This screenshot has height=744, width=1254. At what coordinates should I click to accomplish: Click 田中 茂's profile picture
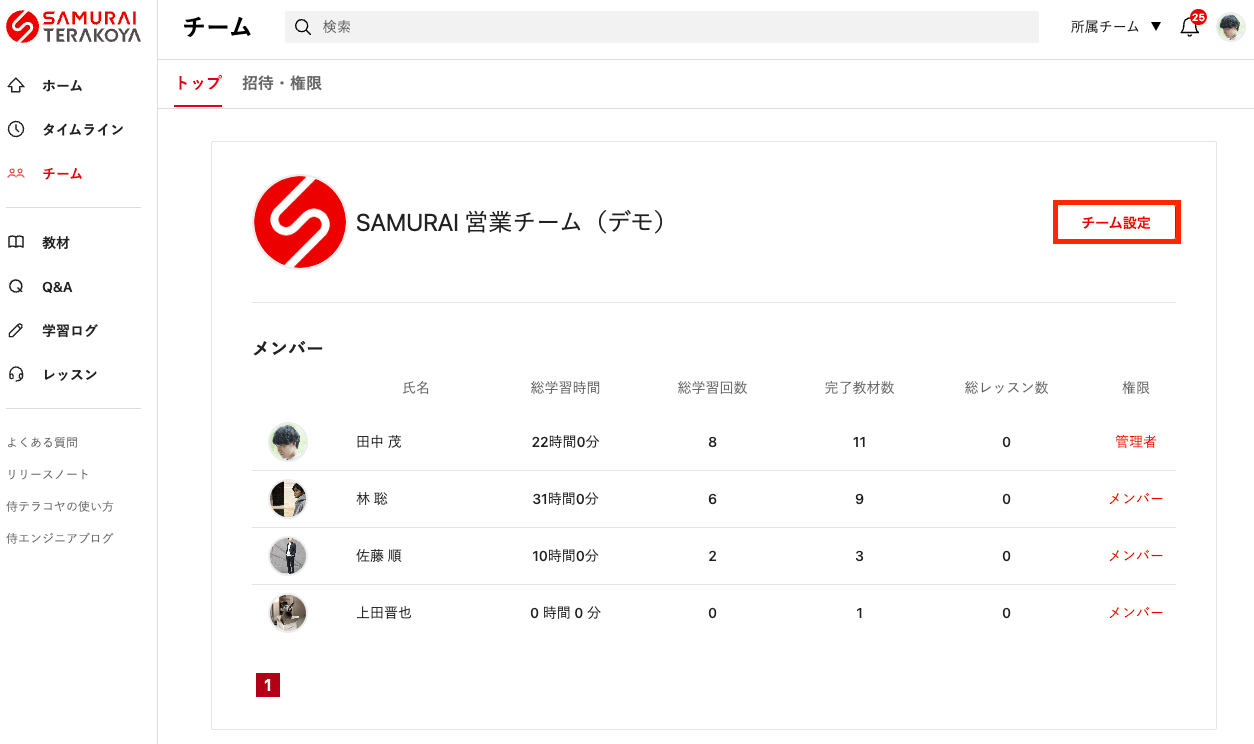pos(288,442)
